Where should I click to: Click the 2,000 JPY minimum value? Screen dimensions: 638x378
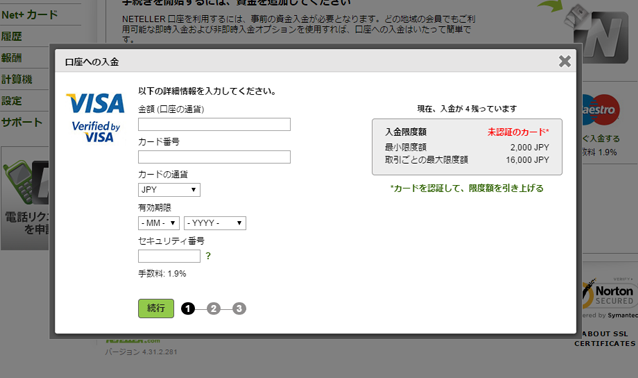point(530,148)
